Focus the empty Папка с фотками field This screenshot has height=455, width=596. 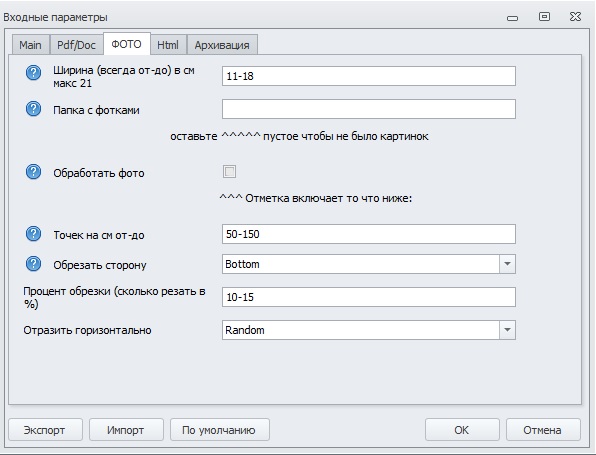pyautogui.click(x=369, y=109)
